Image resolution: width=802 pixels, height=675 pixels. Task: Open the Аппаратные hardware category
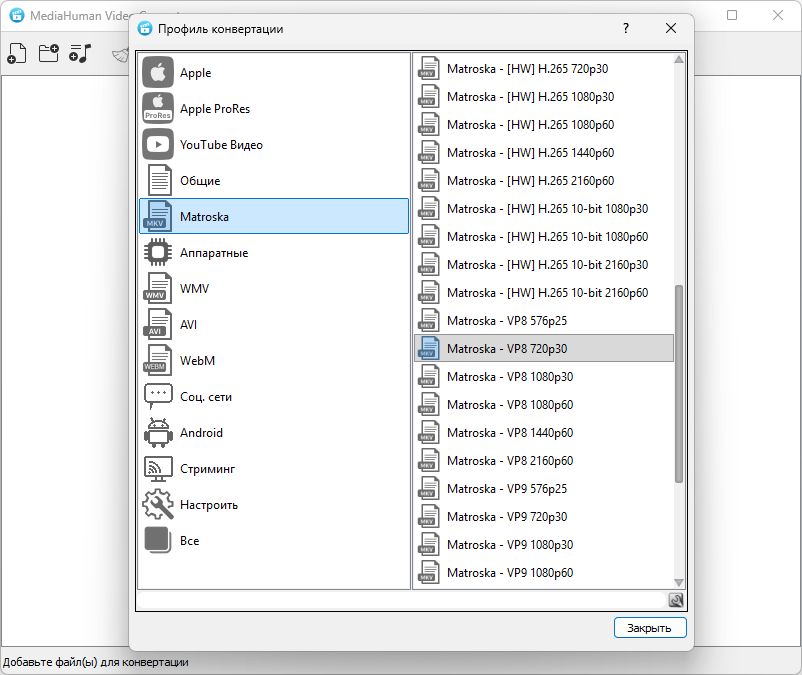pyautogui.click(x=274, y=253)
